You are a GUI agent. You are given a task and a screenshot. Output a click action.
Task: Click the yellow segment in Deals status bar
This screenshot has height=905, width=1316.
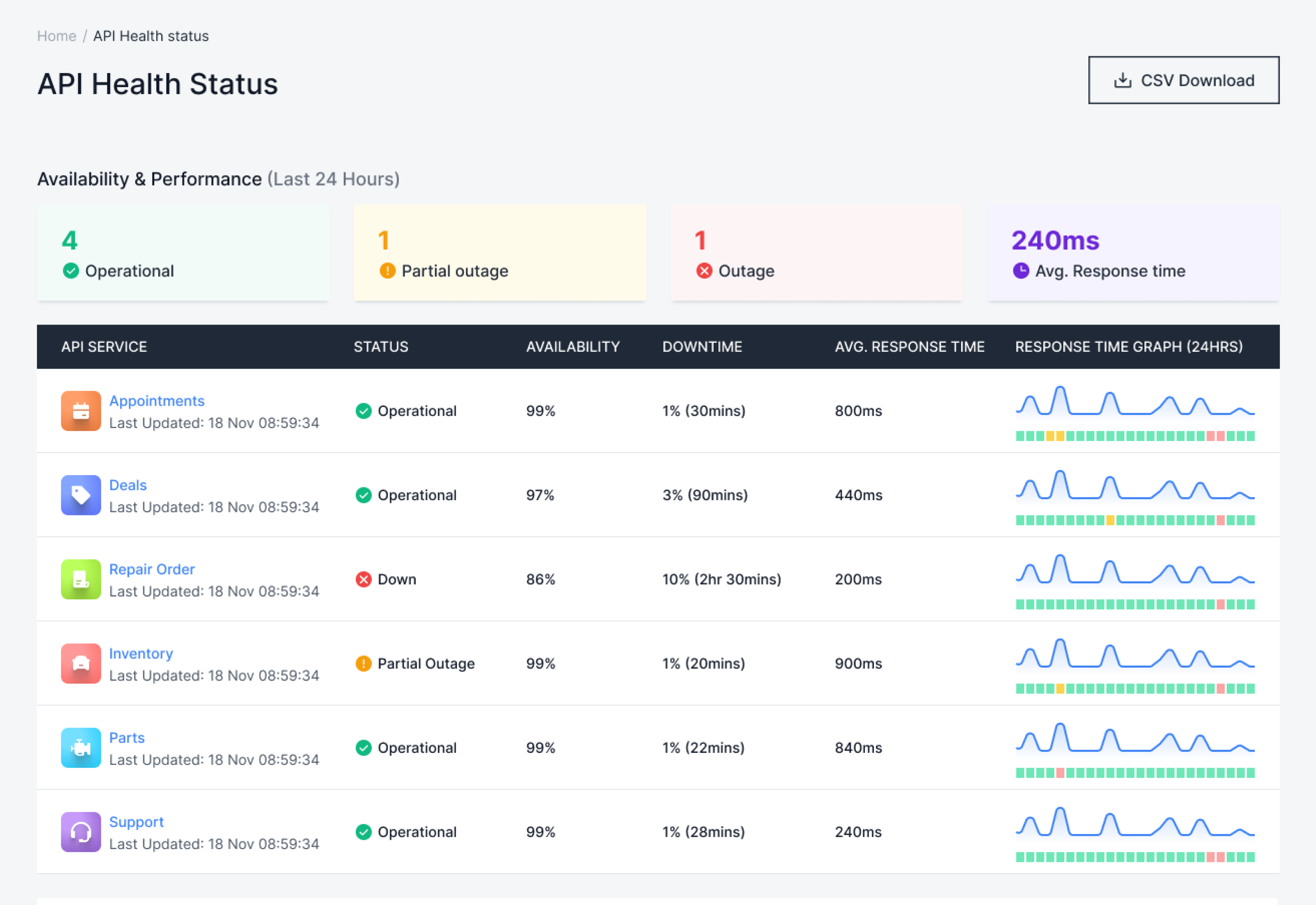point(1111,520)
